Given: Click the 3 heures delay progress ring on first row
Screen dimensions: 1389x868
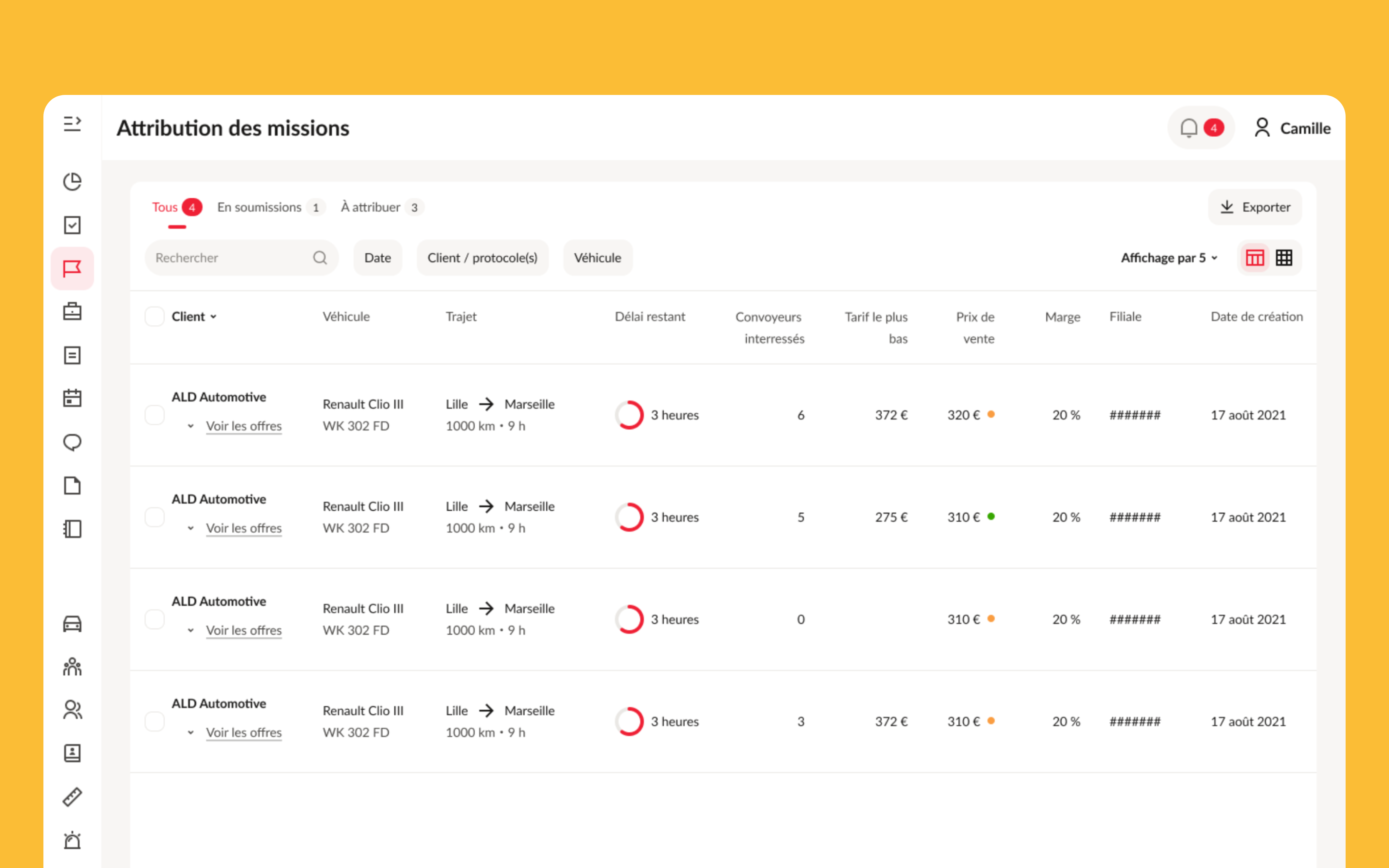Looking at the screenshot, I should 630,414.
